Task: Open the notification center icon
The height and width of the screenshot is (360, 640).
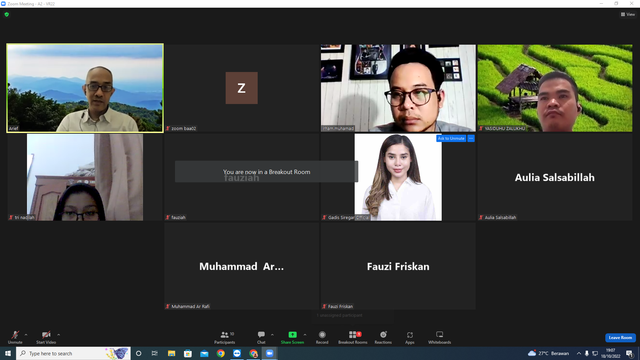Action: (x=629, y=353)
